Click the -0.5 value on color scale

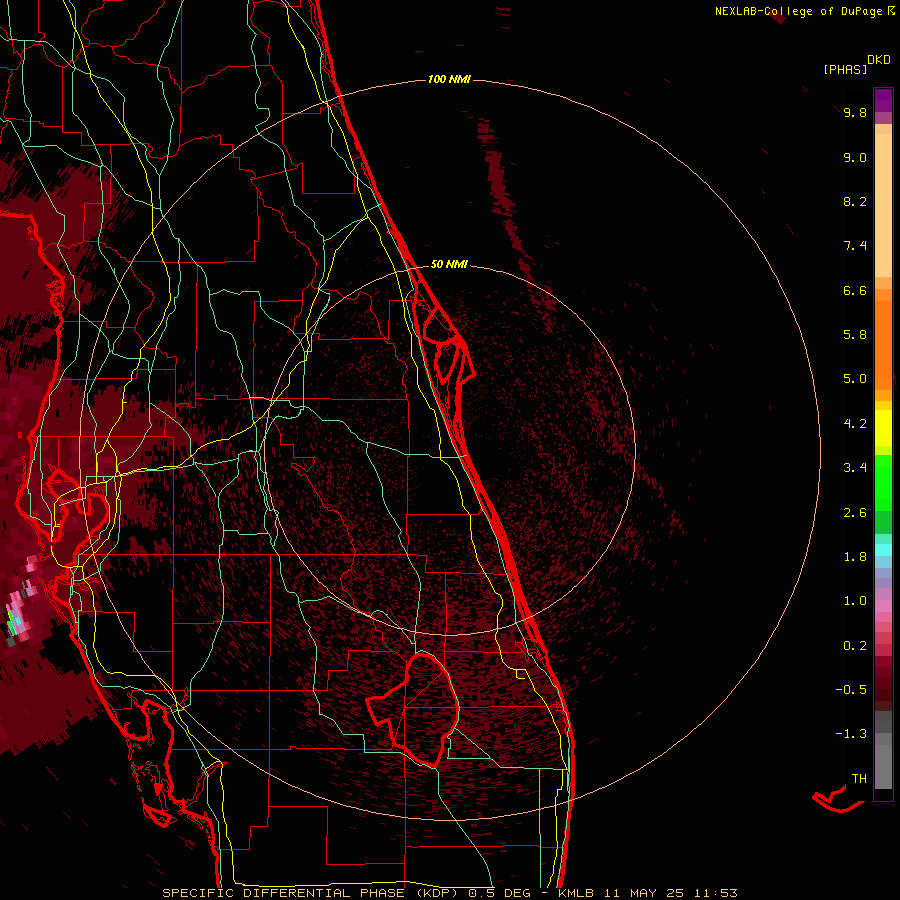pos(851,690)
